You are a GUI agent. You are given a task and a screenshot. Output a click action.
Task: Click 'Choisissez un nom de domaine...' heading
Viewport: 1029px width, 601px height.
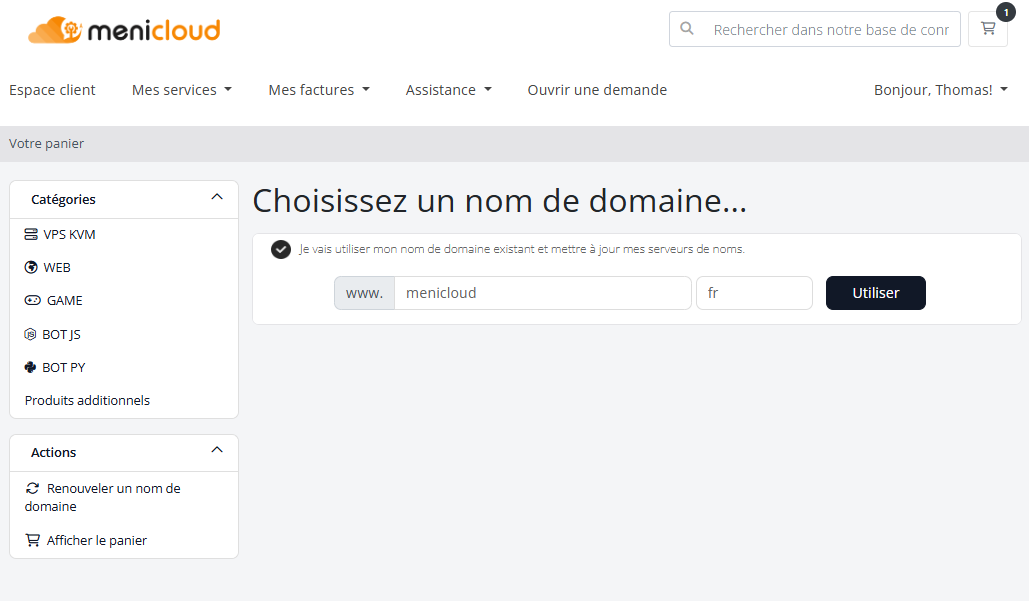coord(500,201)
